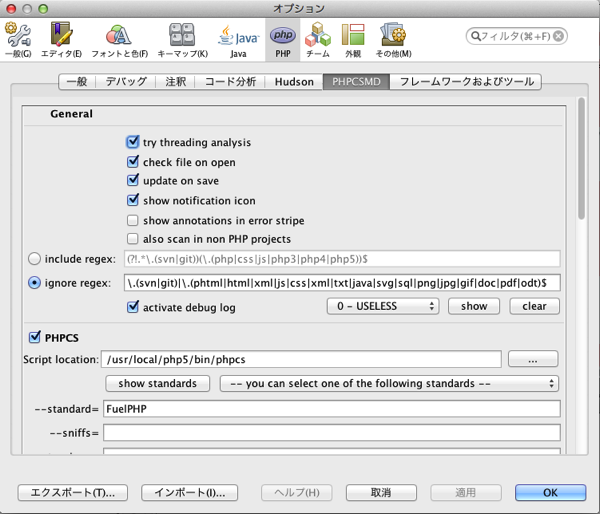Toggle activate debug log checkbox
This screenshot has height=514, width=600.
(x=132, y=307)
